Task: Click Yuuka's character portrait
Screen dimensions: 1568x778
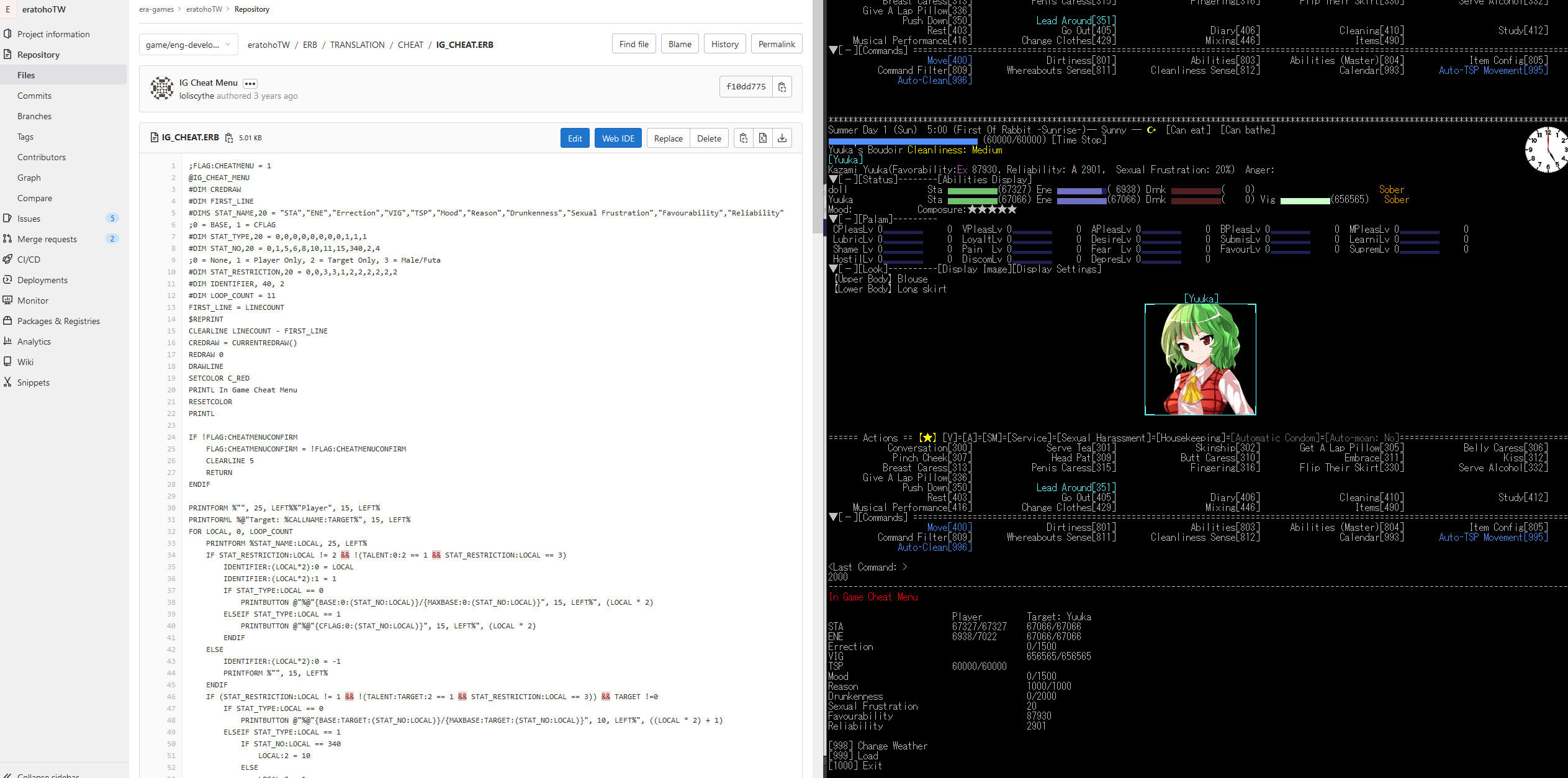Action: 1200,360
